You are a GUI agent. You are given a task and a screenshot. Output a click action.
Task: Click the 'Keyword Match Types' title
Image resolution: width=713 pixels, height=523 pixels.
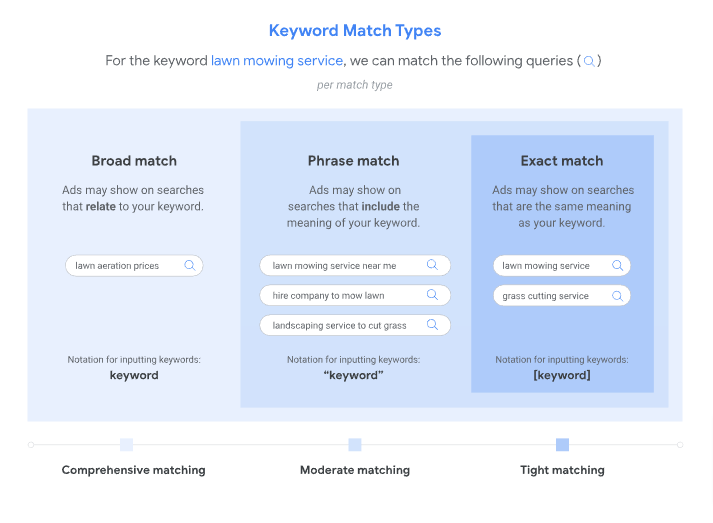click(355, 31)
